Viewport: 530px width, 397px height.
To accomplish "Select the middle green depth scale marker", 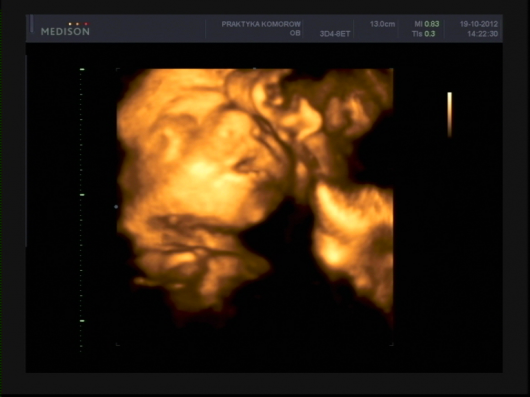I will (82, 195).
